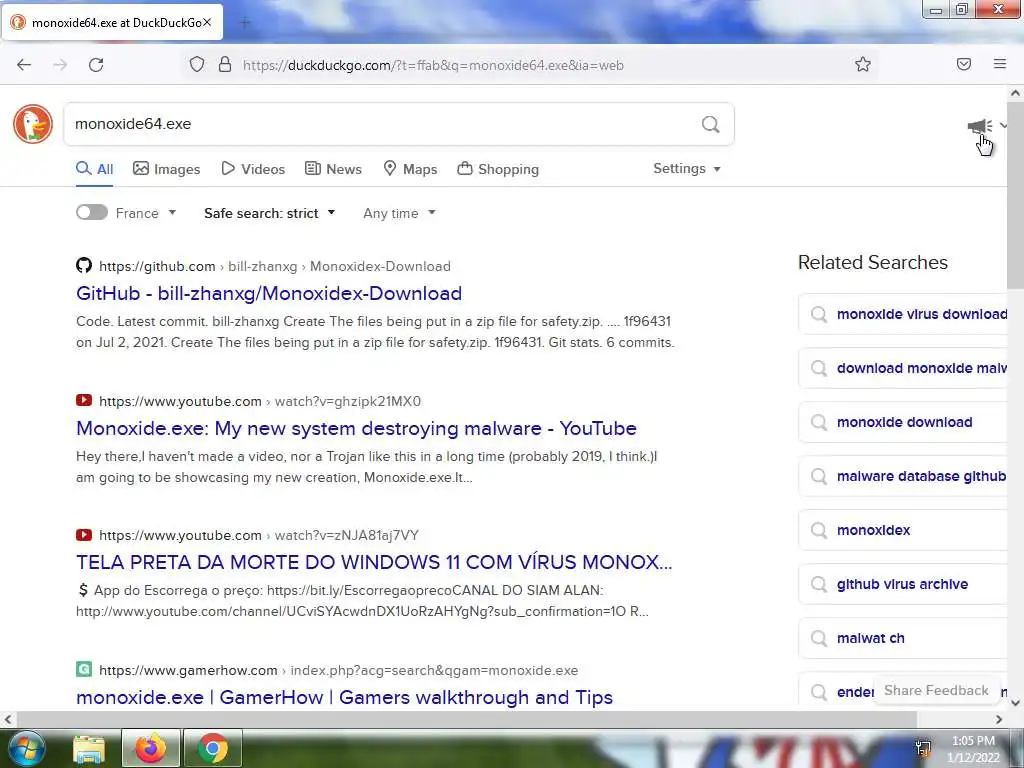Image resolution: width=1024 pixels, height=768 pixels.
Task: Click the Firefox back arrow
Action: tap(24, 65)
